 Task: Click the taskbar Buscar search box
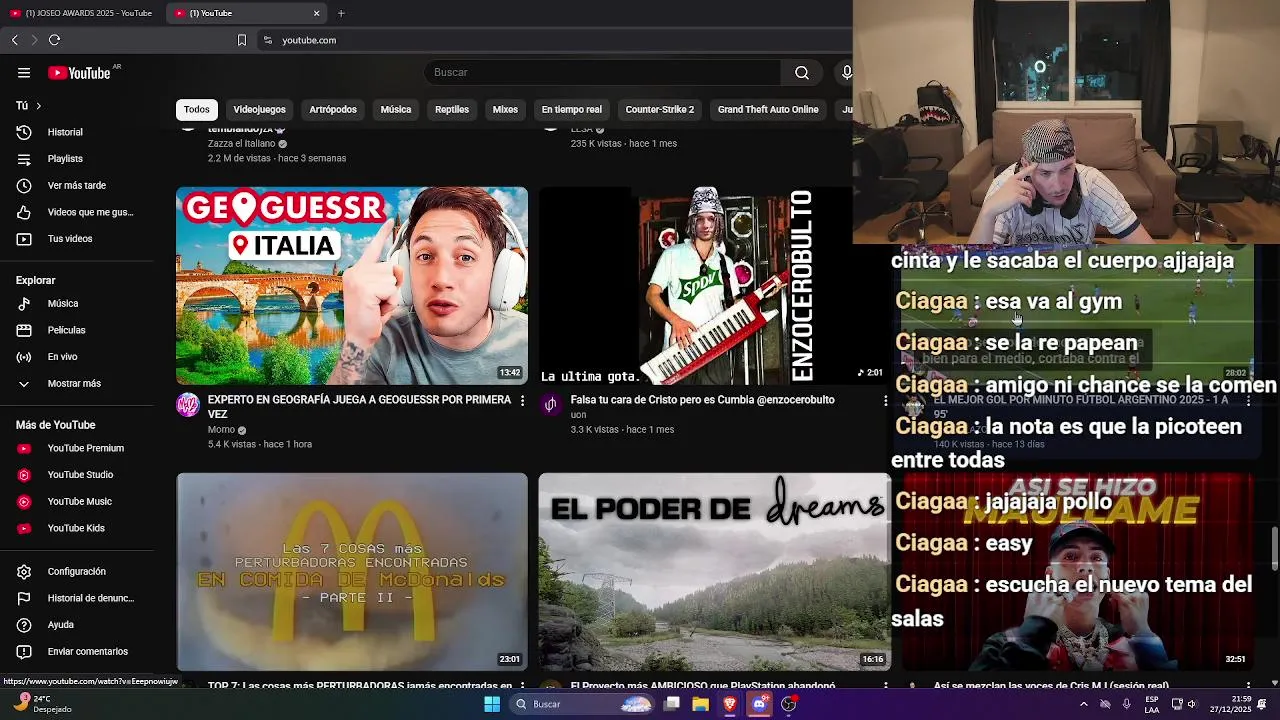(x=583, y=704)
